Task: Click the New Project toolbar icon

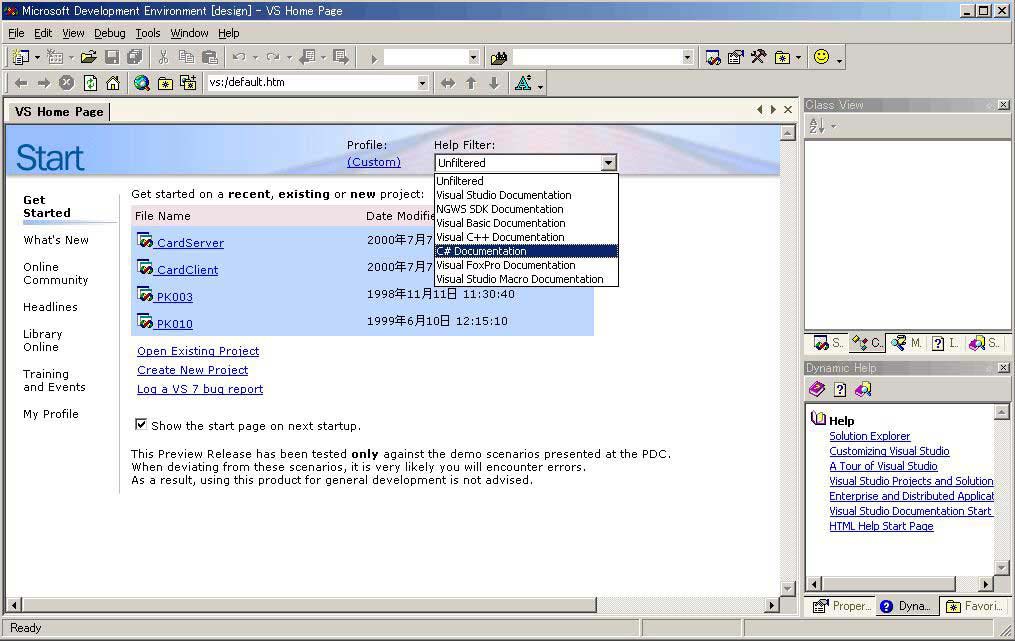Action: point(21,57)
